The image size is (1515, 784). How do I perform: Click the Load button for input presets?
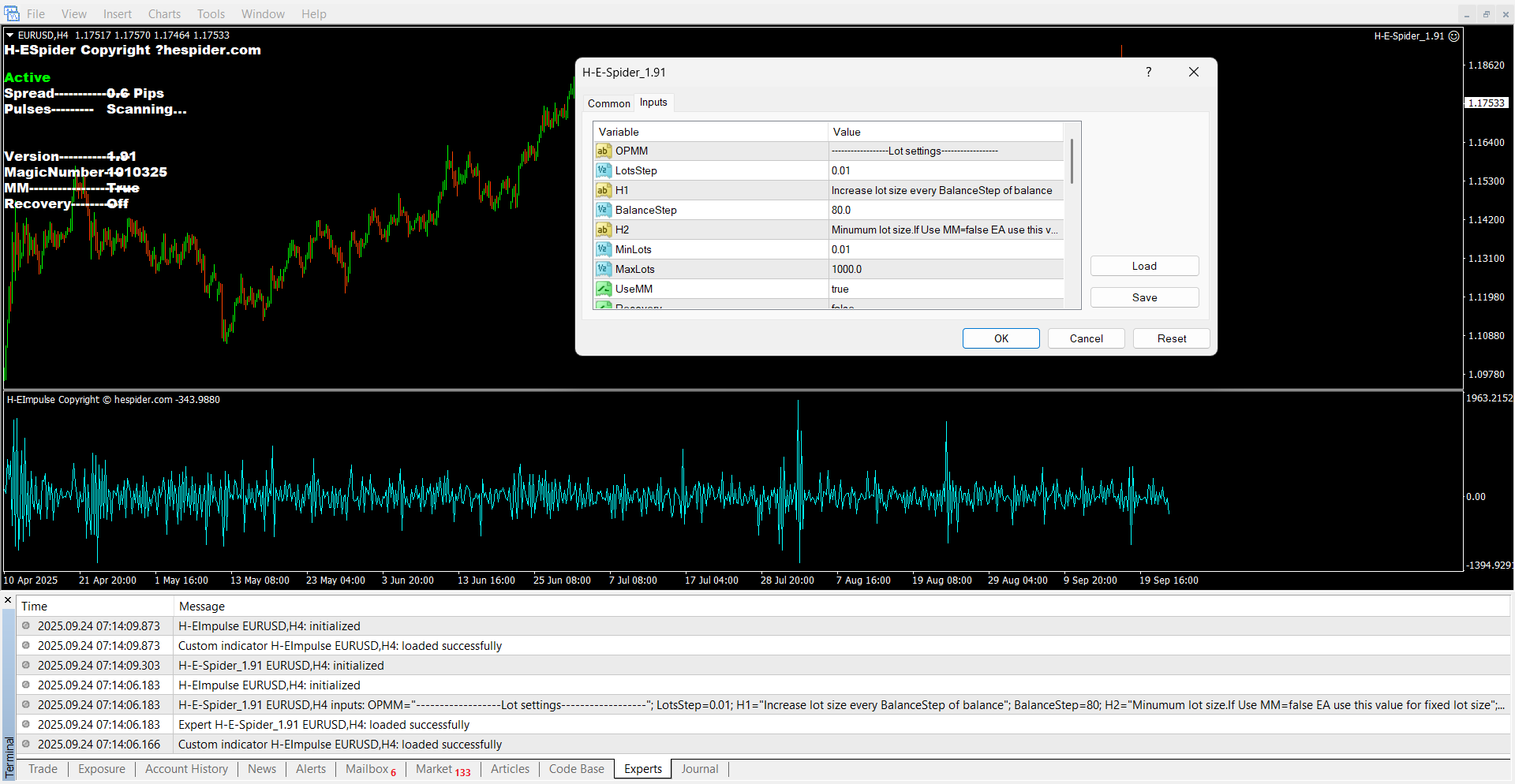(x=1144, y=266)
